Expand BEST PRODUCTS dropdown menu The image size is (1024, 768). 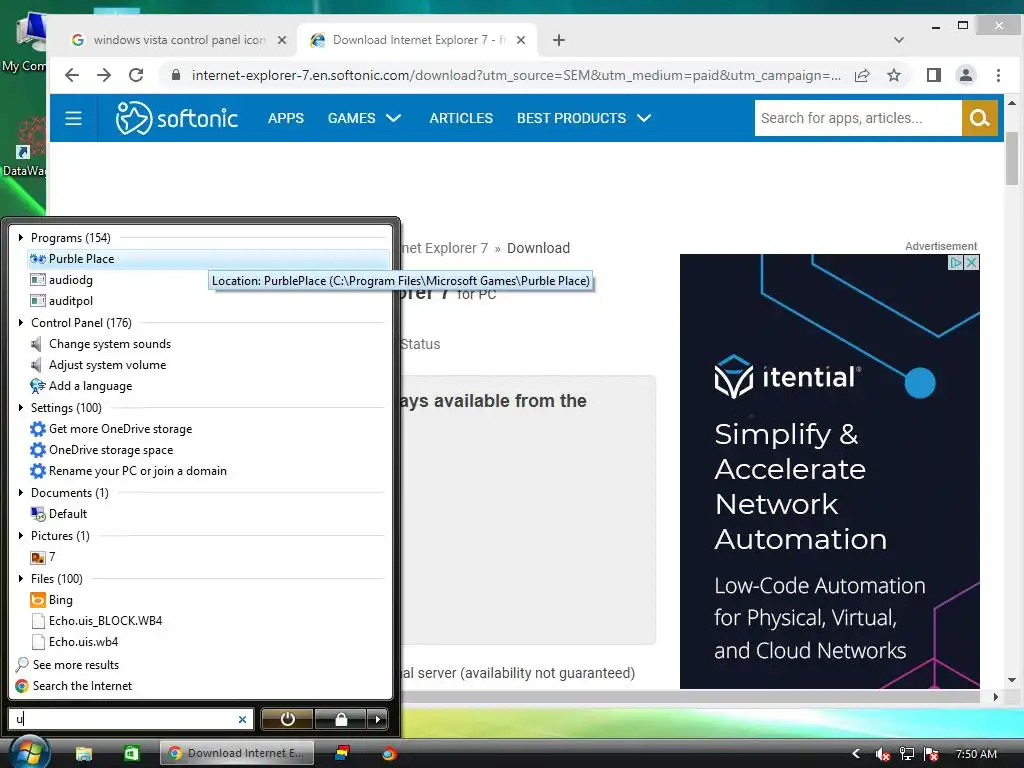pos(584,118)
